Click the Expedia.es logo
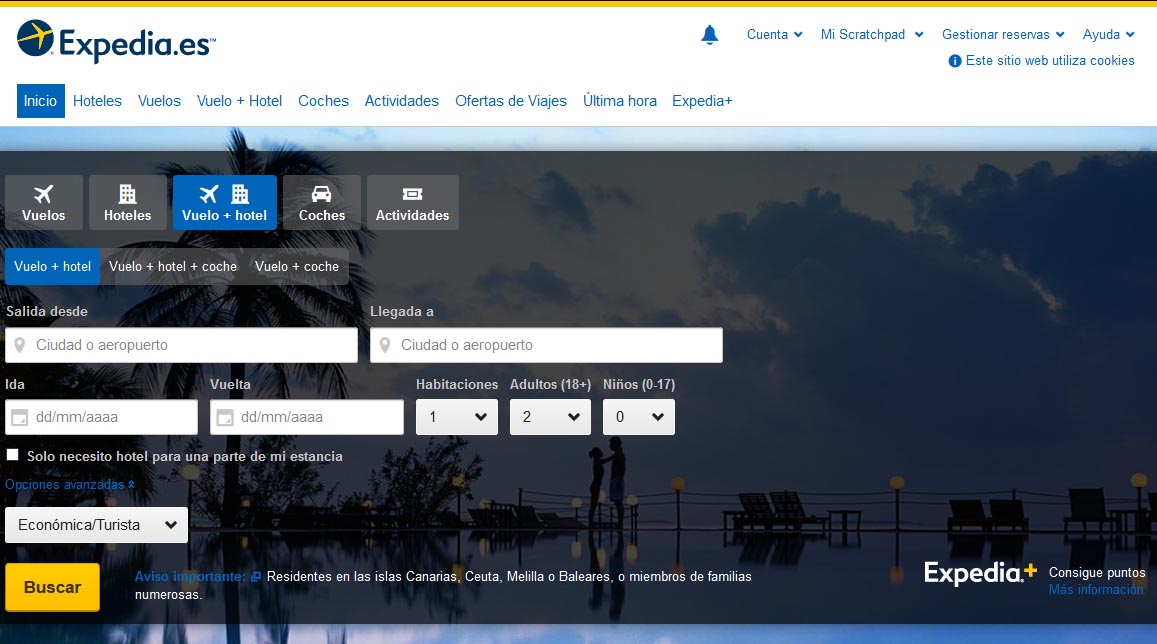This screenshot has width=1157, height=644. click(116, 41)
